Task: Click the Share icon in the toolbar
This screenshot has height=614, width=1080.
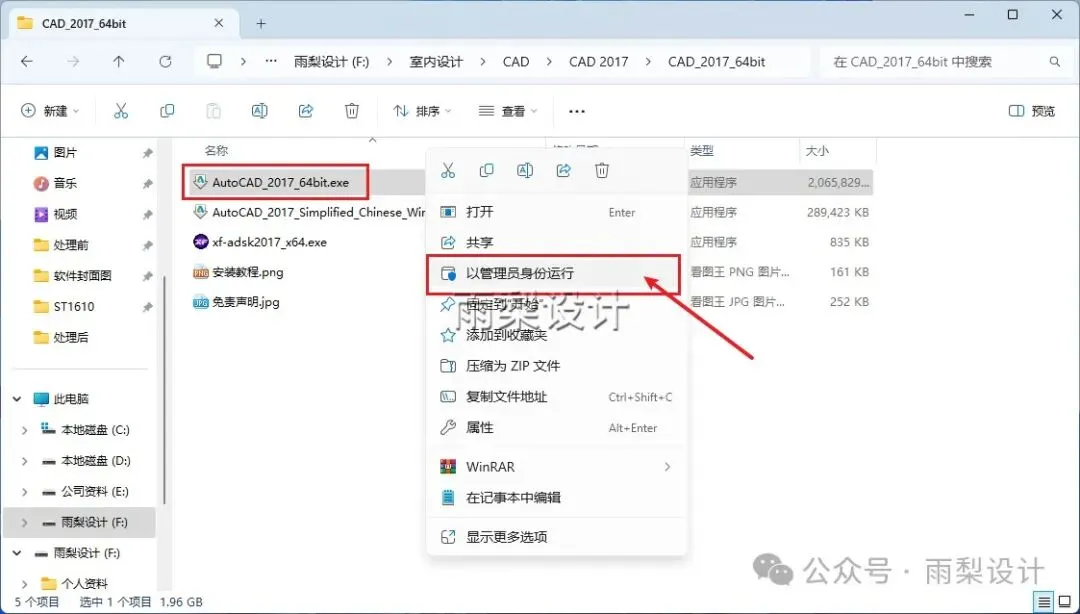Action: (306, 111)
